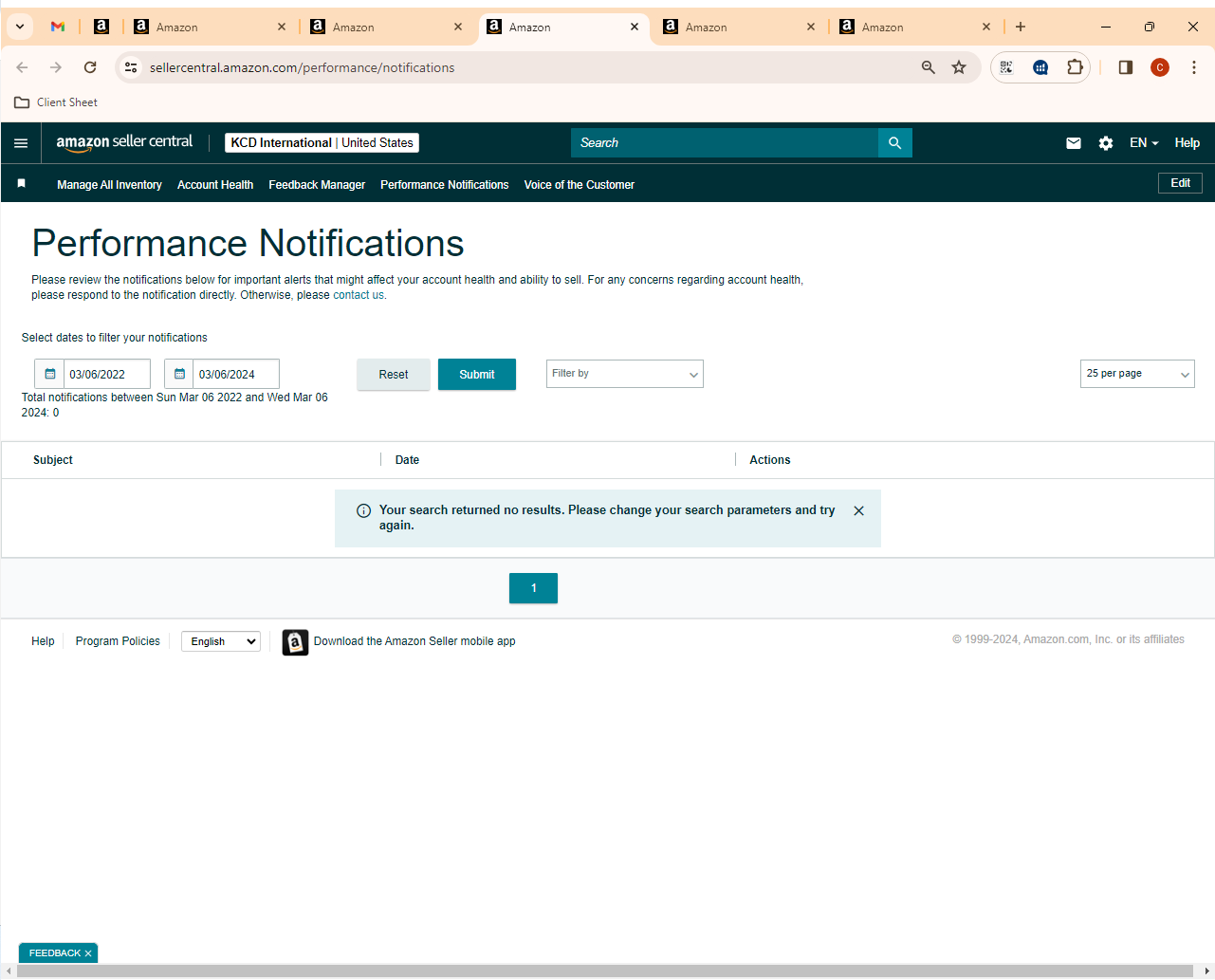Open Performance Notifications menu item

click(x=445, y=185)
